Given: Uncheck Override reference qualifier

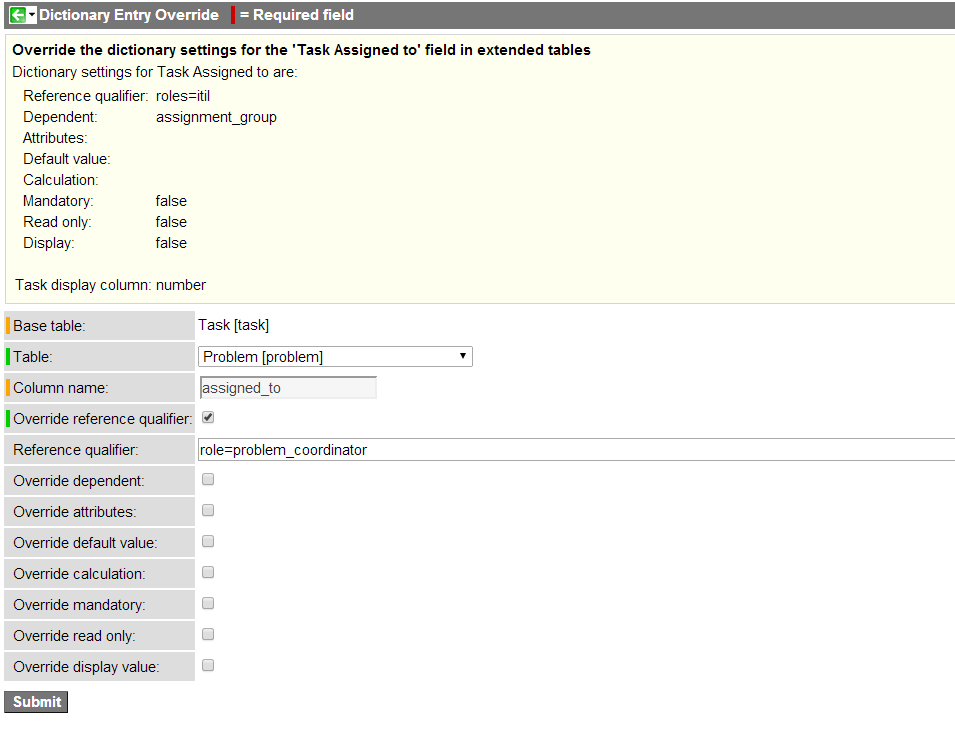Looking at the screenshot, I should (206, 417).
